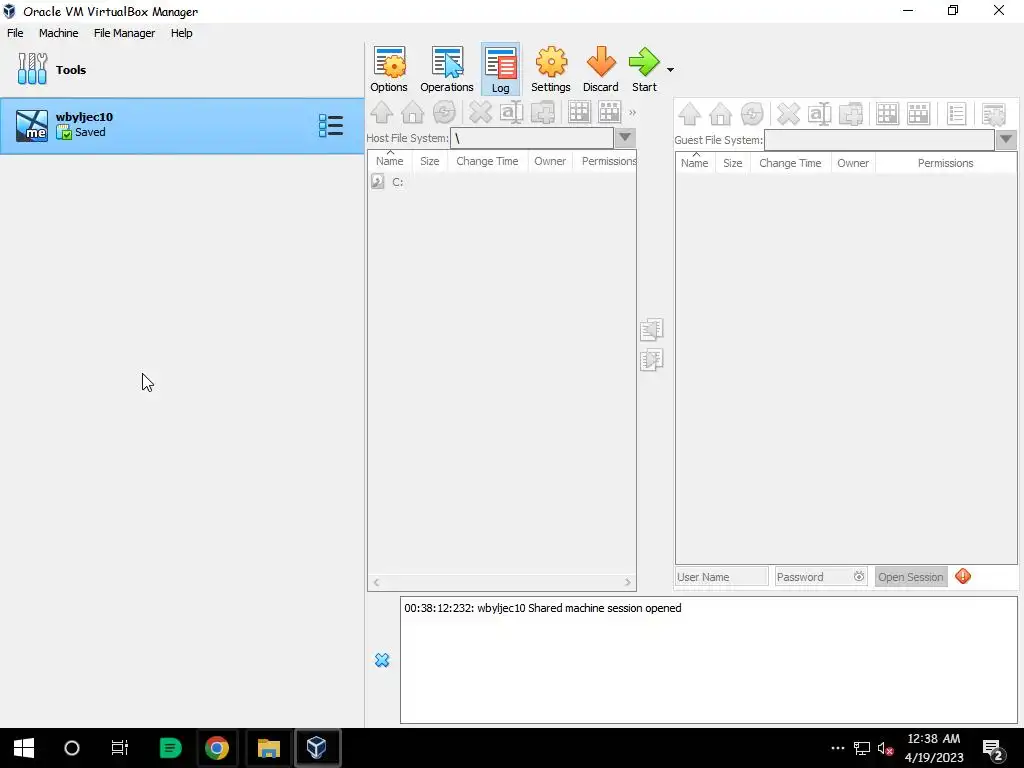
Task: Click the Open Session button
Action: point(911,577)
